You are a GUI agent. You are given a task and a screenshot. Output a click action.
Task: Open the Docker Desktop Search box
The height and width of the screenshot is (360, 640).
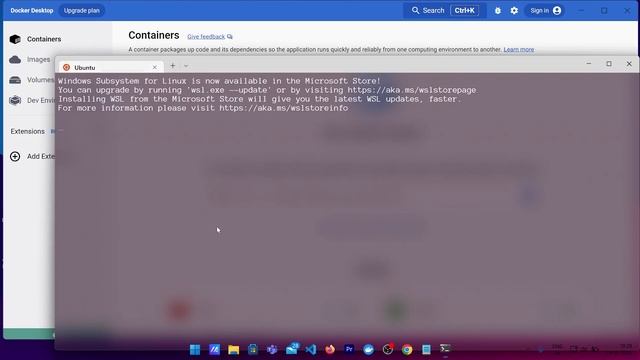tap(445, 11)
